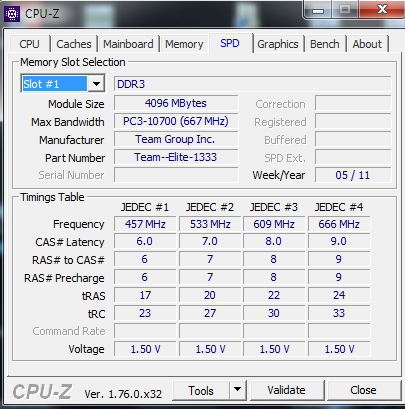This screenshot has width=405, height=409.
Task: Select the SPD tab
Action: pyautogui.click(x=230, y=43)
